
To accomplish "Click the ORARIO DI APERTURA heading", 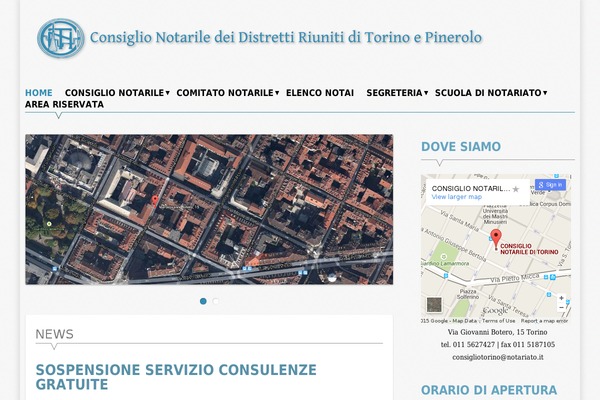I will (489, 390).
